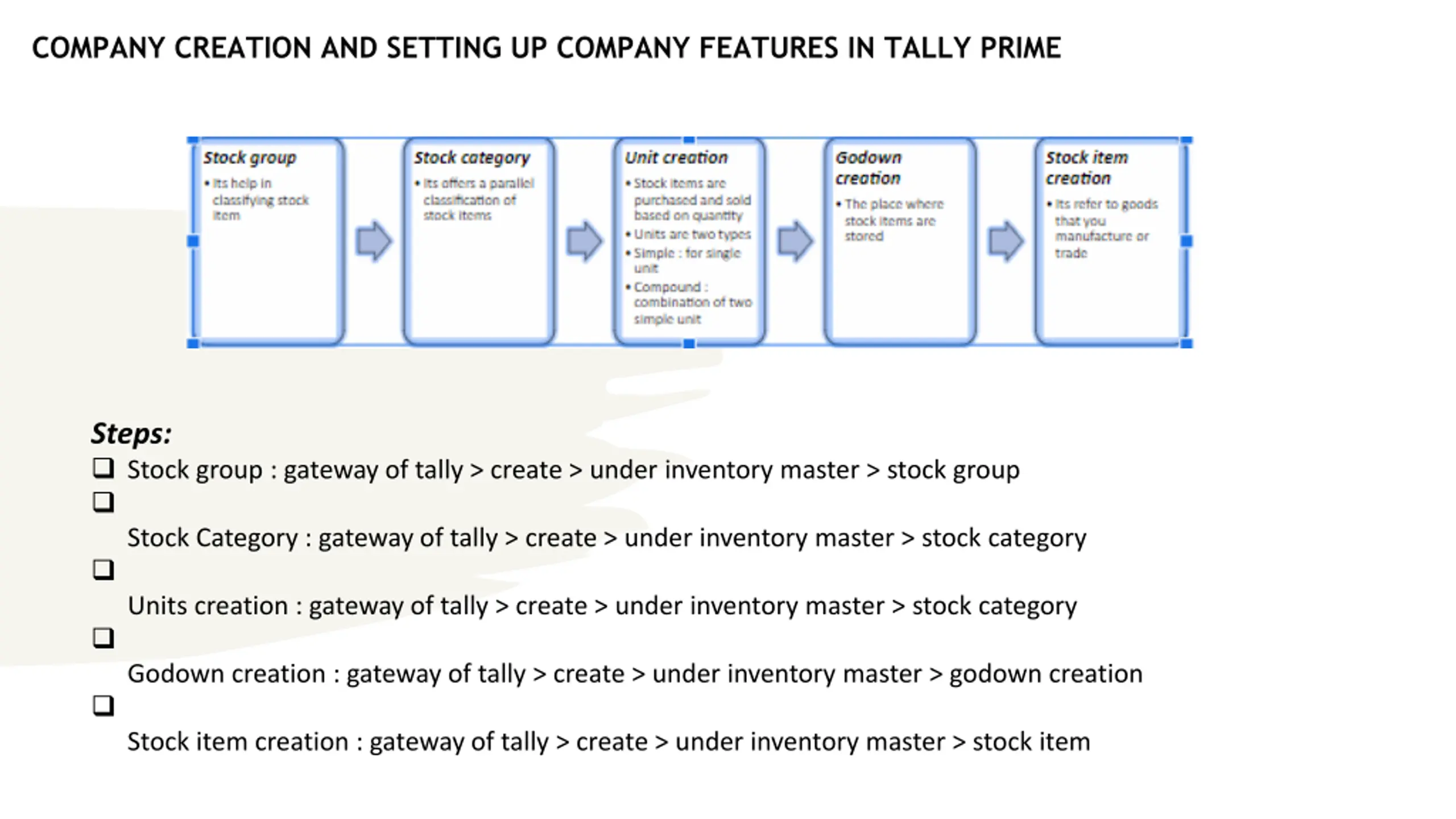The height and width of the screenshot is (819, 1456).
Task: Click the Stock category box heading
Action: pos(471,158)
